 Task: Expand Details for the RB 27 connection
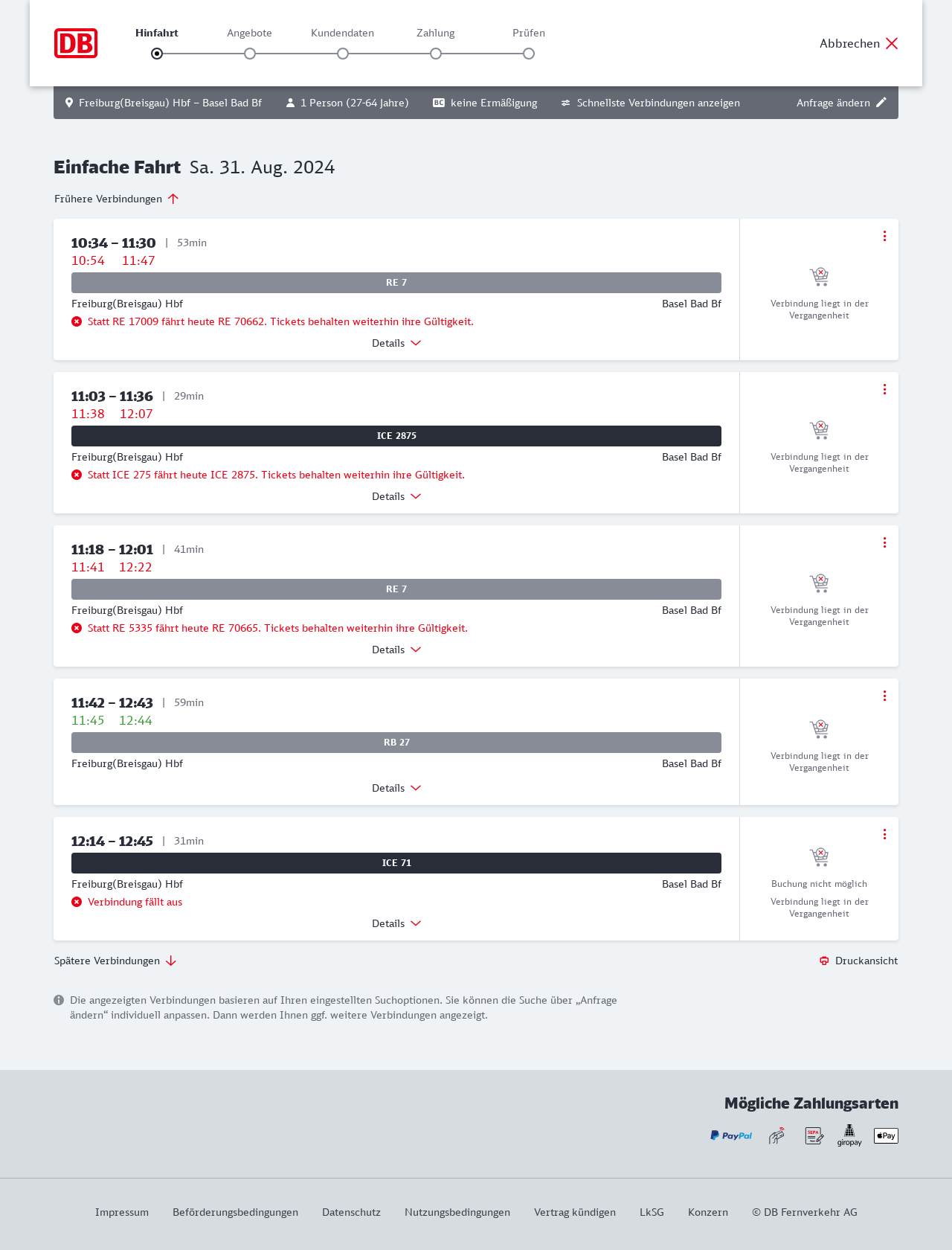[396, 788]
